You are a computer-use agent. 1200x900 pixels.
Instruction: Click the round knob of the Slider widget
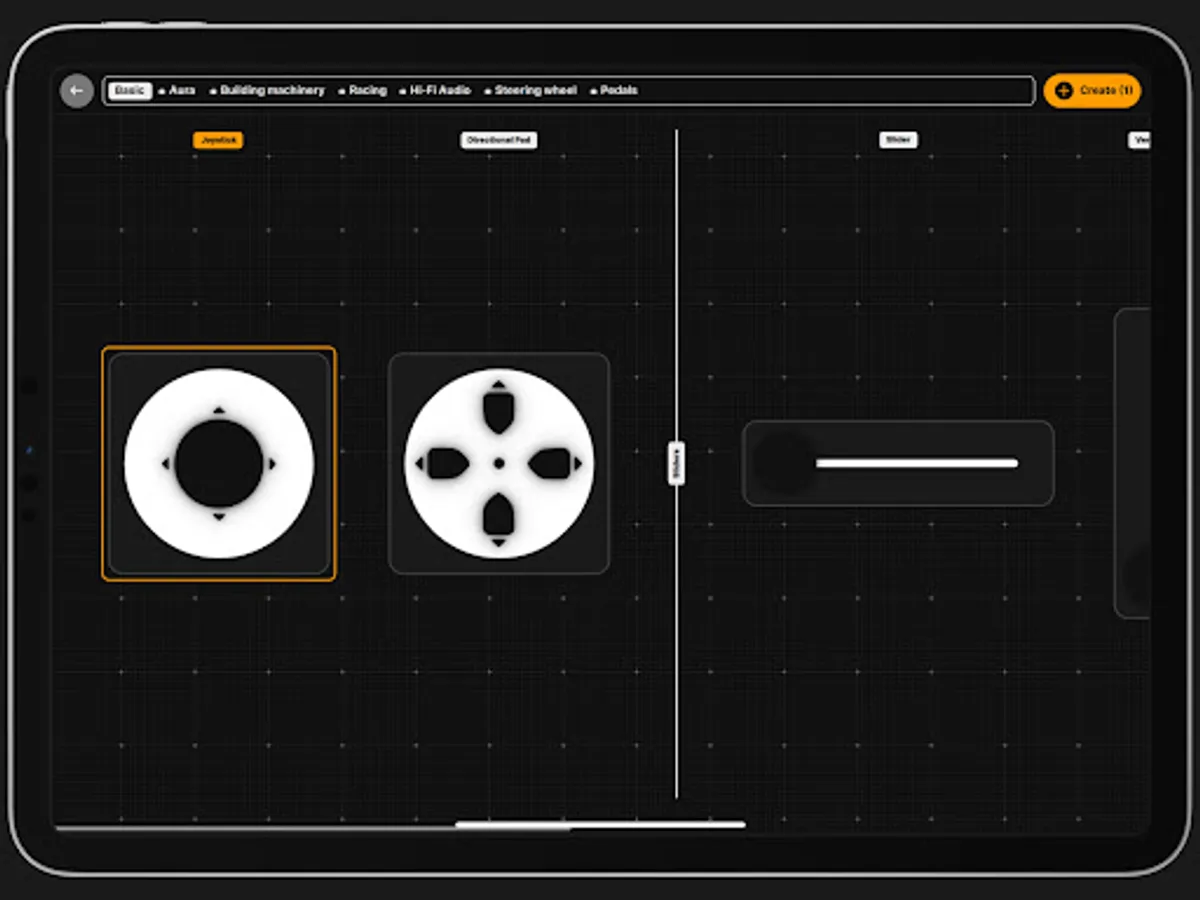[785, 463]
